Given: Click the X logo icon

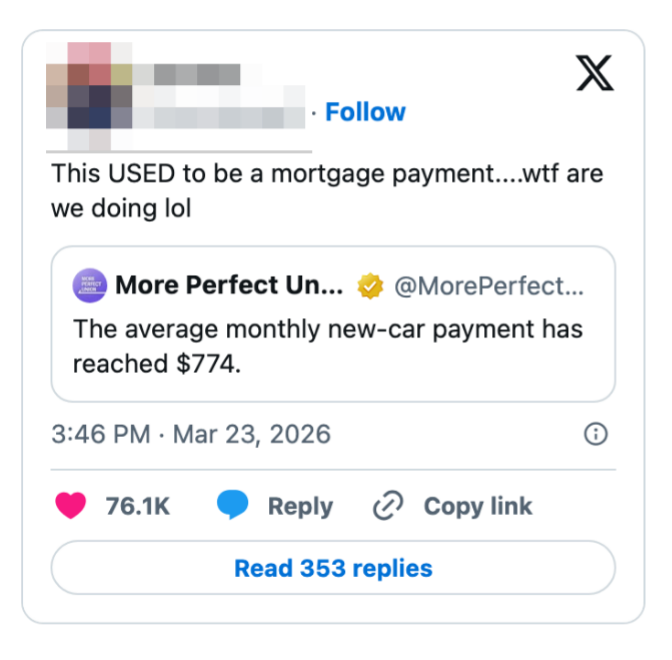Looking at the screenshot, I should (x=595, y=73).
